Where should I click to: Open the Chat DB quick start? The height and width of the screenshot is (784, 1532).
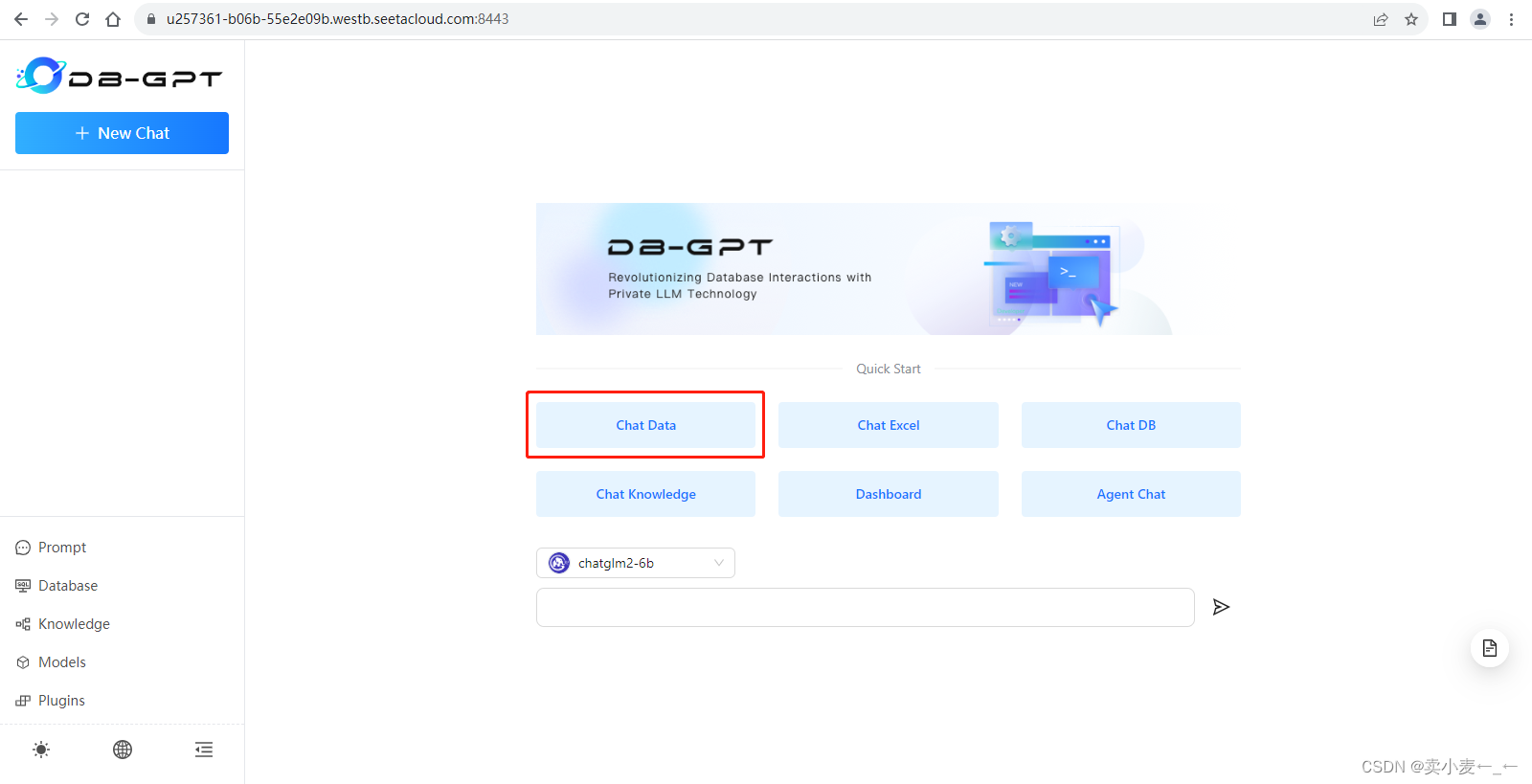point(1131,425)
